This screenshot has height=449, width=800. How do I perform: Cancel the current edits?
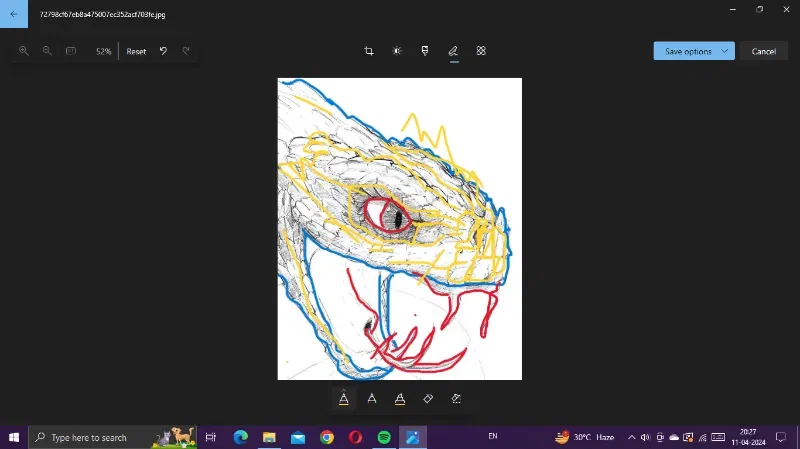pos(764,51)
